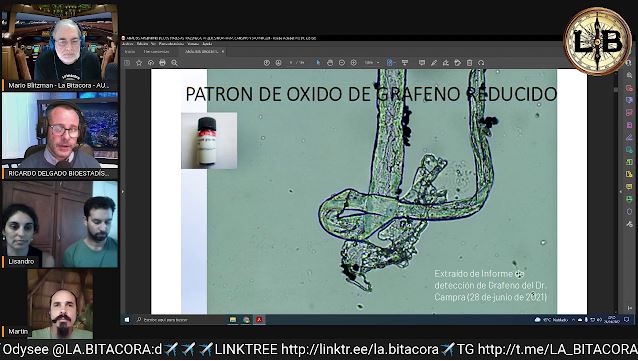Select Mario Blitzman's video tile
This screenshot has height=361, width=638.
60,47
